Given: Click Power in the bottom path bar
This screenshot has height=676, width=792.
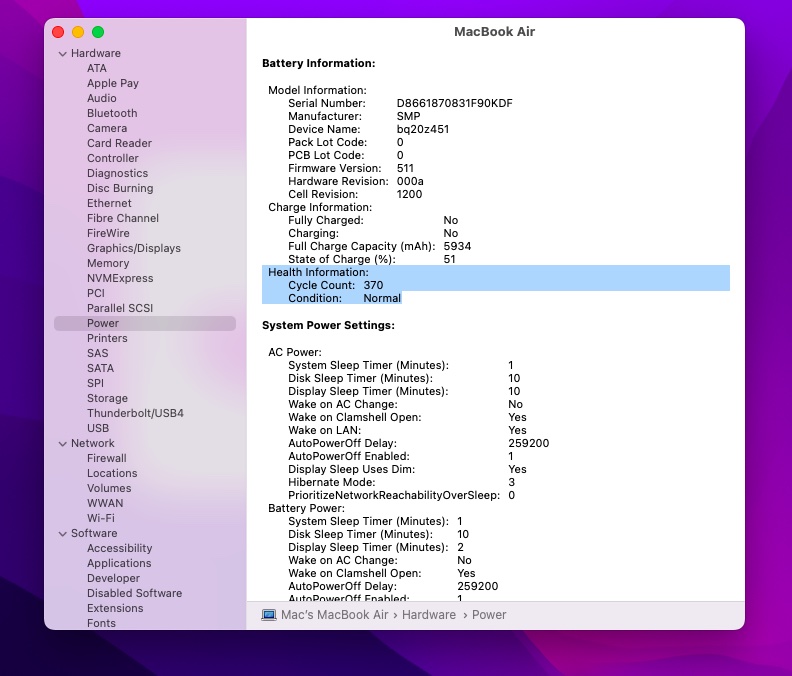Looking at the screenshot, I should [x=489, y=615].
